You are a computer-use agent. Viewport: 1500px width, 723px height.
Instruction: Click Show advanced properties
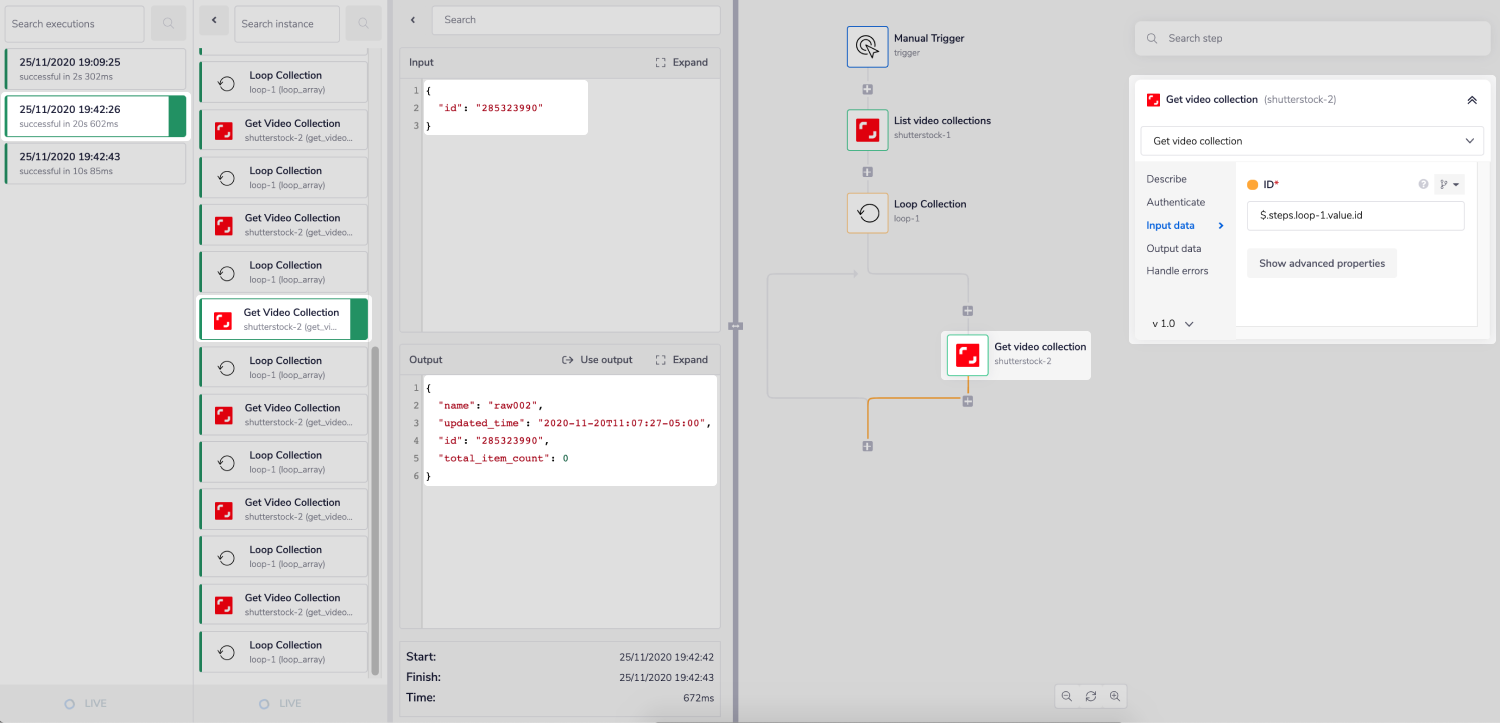1321,262
